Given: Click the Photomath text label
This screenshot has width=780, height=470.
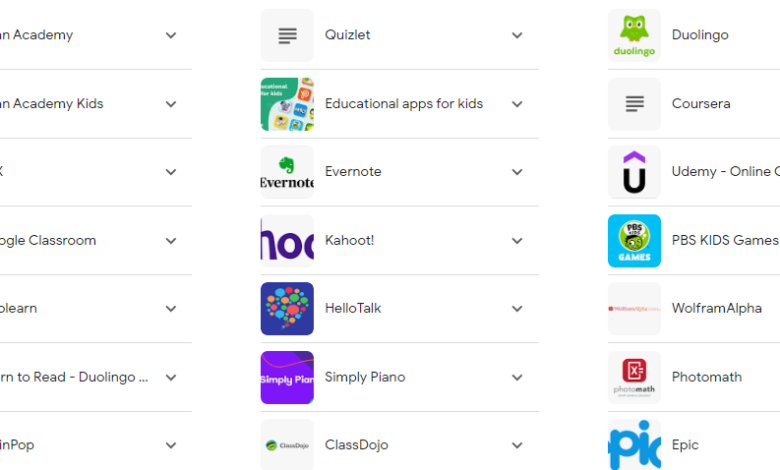Looking at the screenshot, I should pyautogui.click(x=707, y=378).
